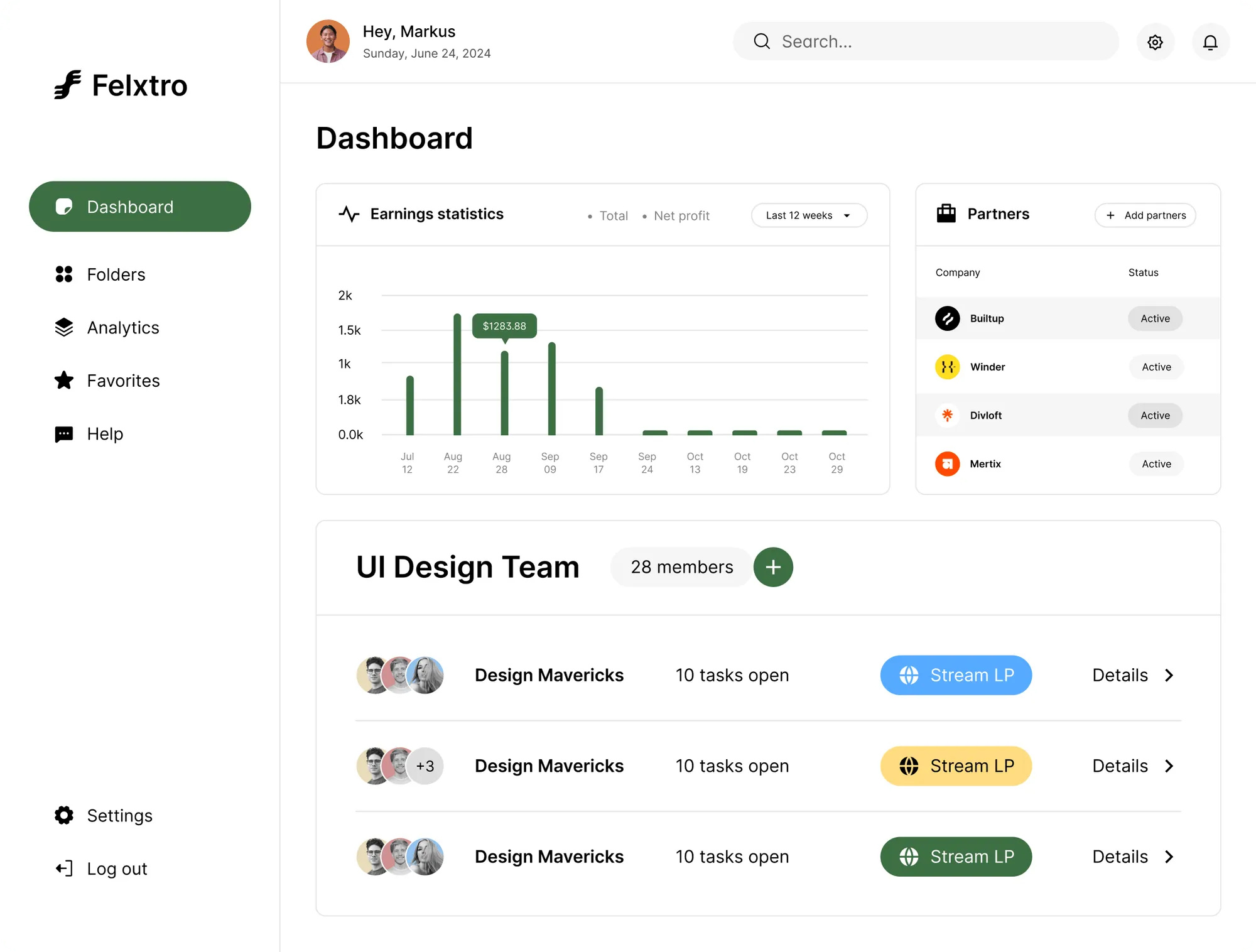Click Markus's profile avatar

point(328,41)
